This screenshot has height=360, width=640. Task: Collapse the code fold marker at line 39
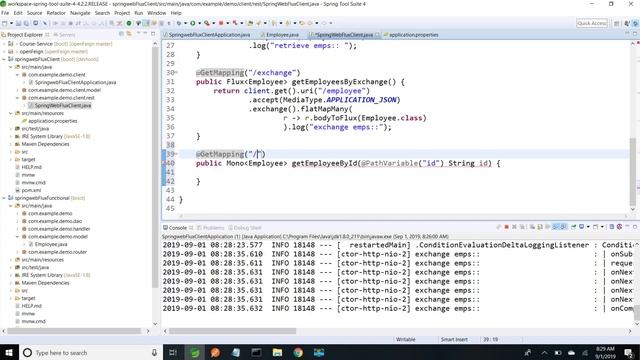pyautogui.click(x=177, y=154)
